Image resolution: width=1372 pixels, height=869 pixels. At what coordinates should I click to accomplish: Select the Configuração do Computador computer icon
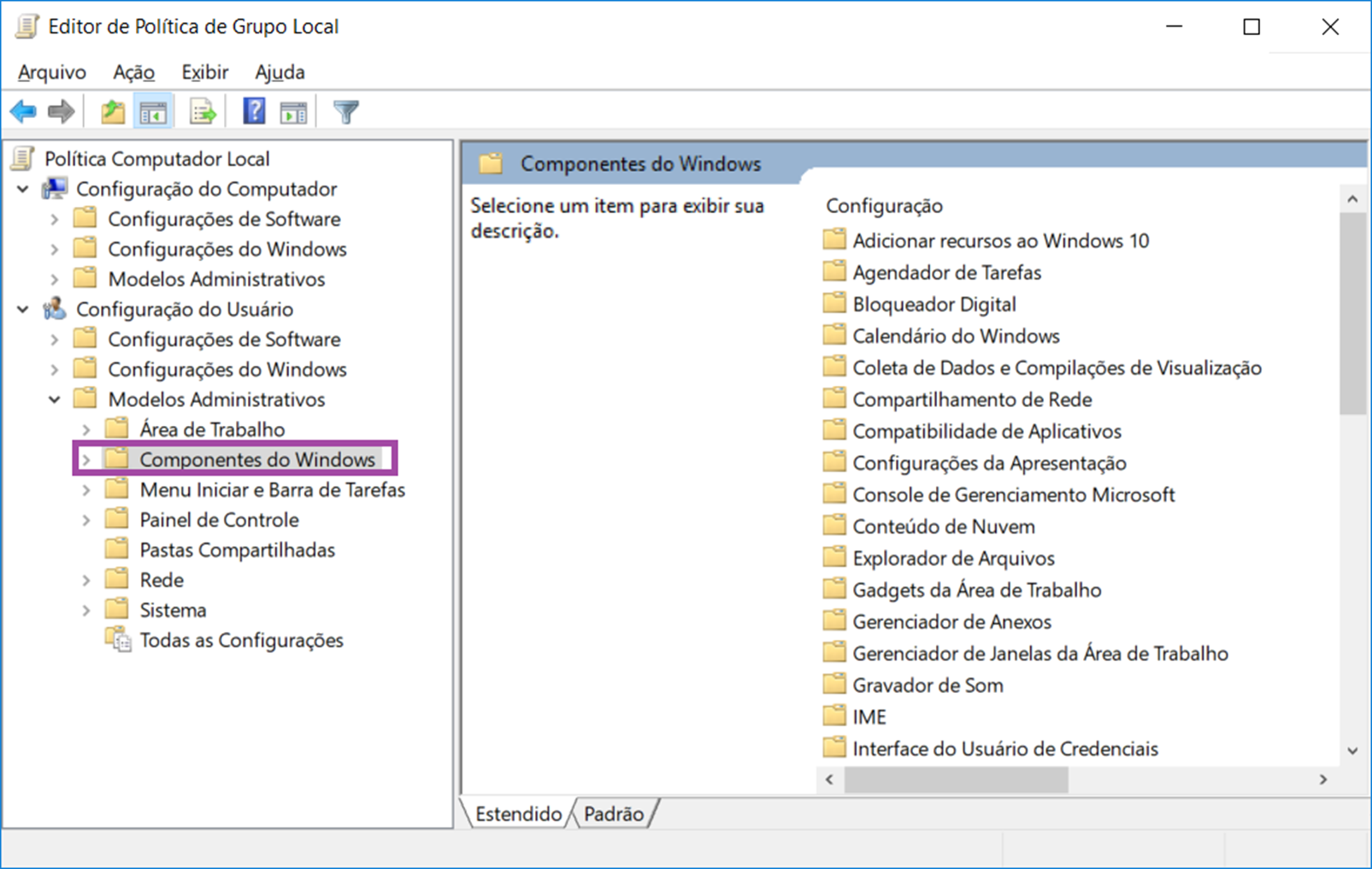tap(55, 188)
